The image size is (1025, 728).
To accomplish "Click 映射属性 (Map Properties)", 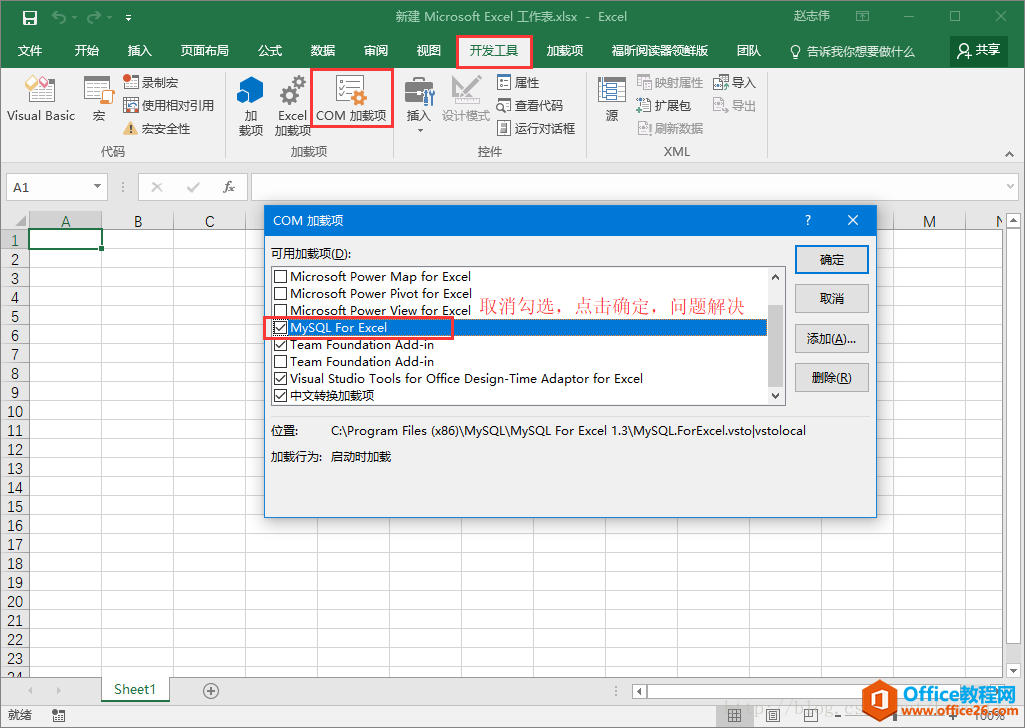I will pos(670,82).
